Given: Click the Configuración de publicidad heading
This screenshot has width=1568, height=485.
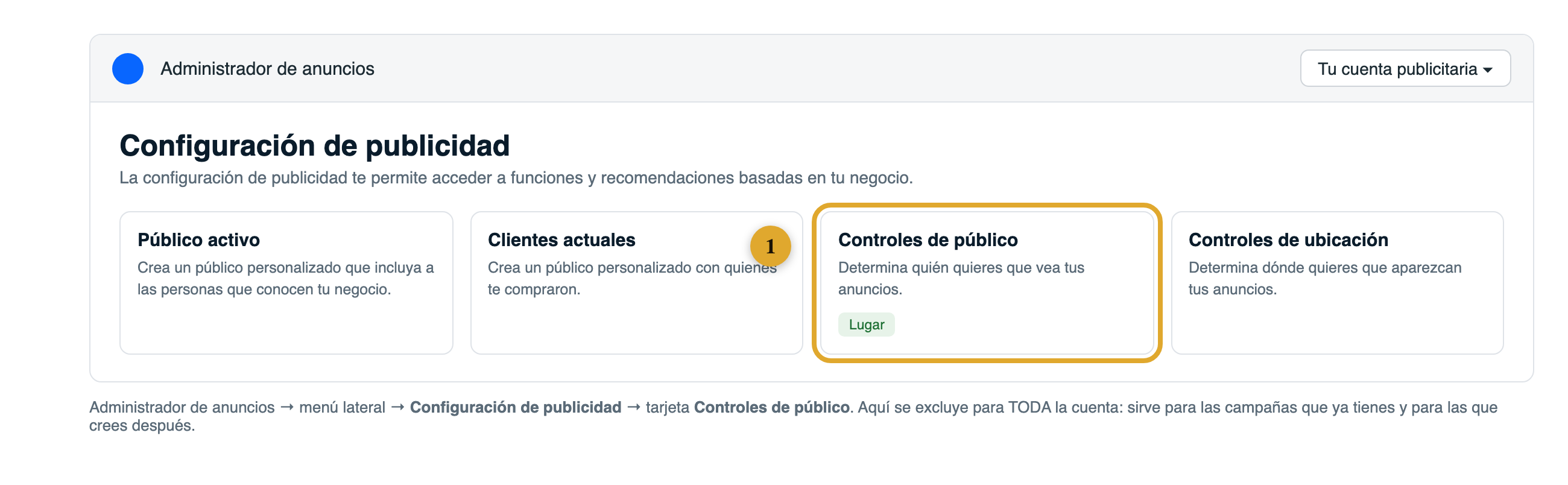Looking at the screenshot, I should click(314, 145).
